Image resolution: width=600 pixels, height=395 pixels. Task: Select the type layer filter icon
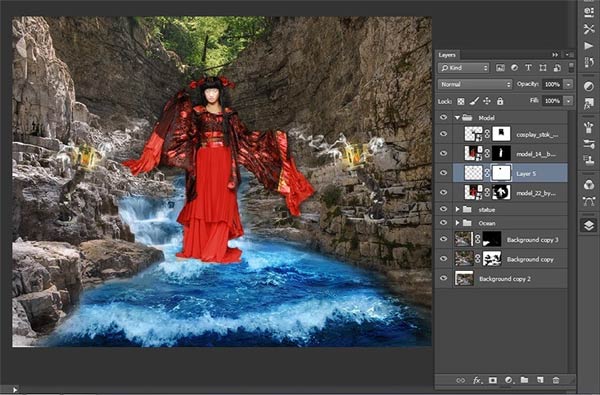[528, 68]
